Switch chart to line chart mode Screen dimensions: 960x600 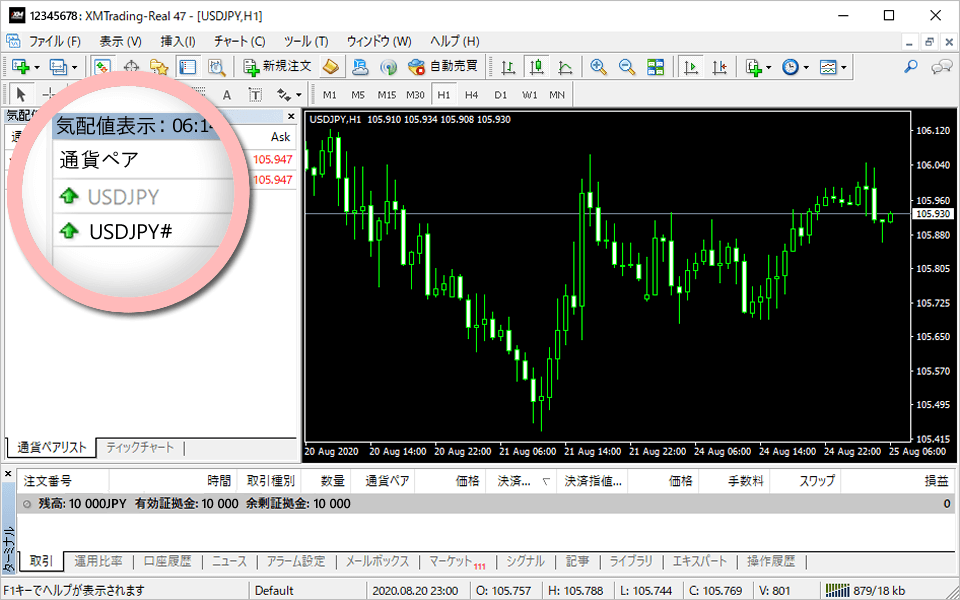[565, 67]
